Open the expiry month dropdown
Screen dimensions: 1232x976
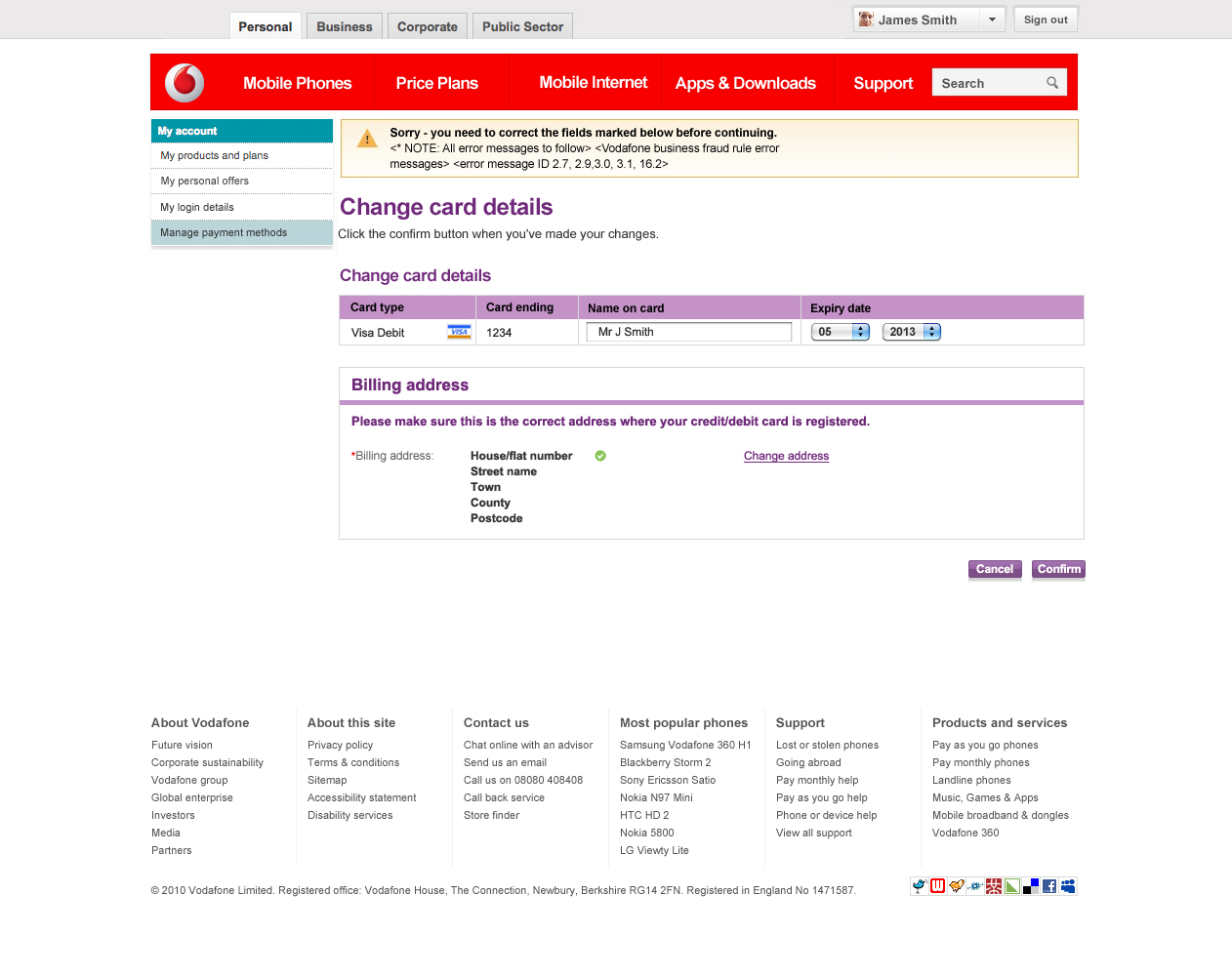click(x=841, y=332)
